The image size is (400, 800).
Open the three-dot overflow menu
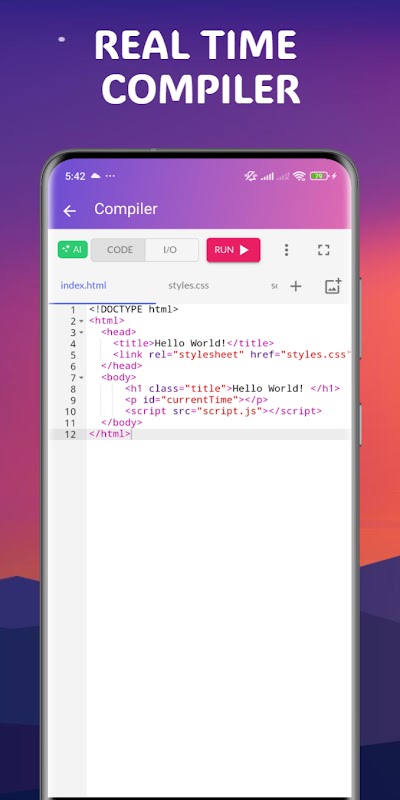click(x=286, y=249)
